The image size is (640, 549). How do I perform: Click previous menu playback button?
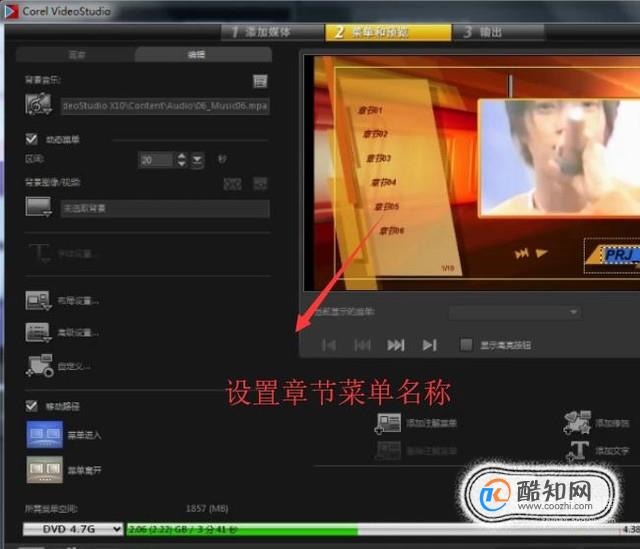coord(362,345)
